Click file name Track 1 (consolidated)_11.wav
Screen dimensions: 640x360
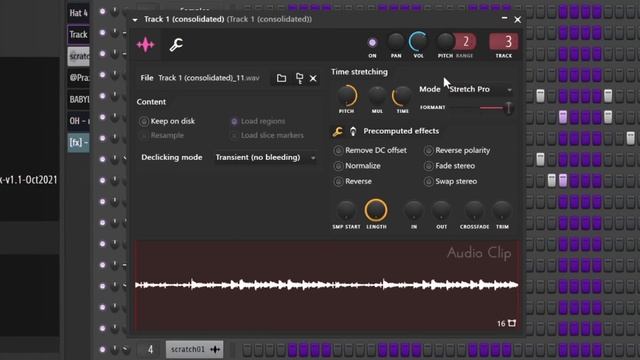(x=209, y=78)
